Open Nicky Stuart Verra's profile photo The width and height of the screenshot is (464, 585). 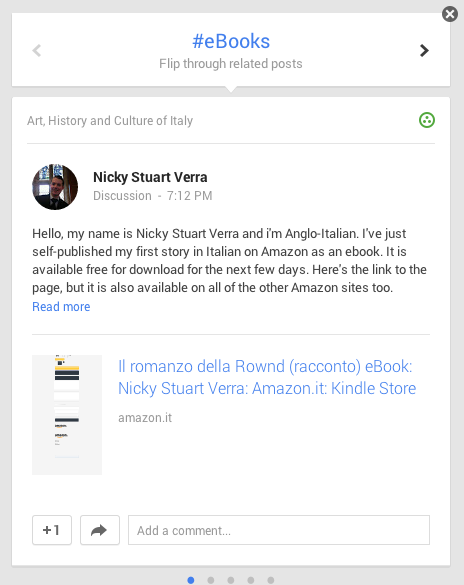pos(55,187)
